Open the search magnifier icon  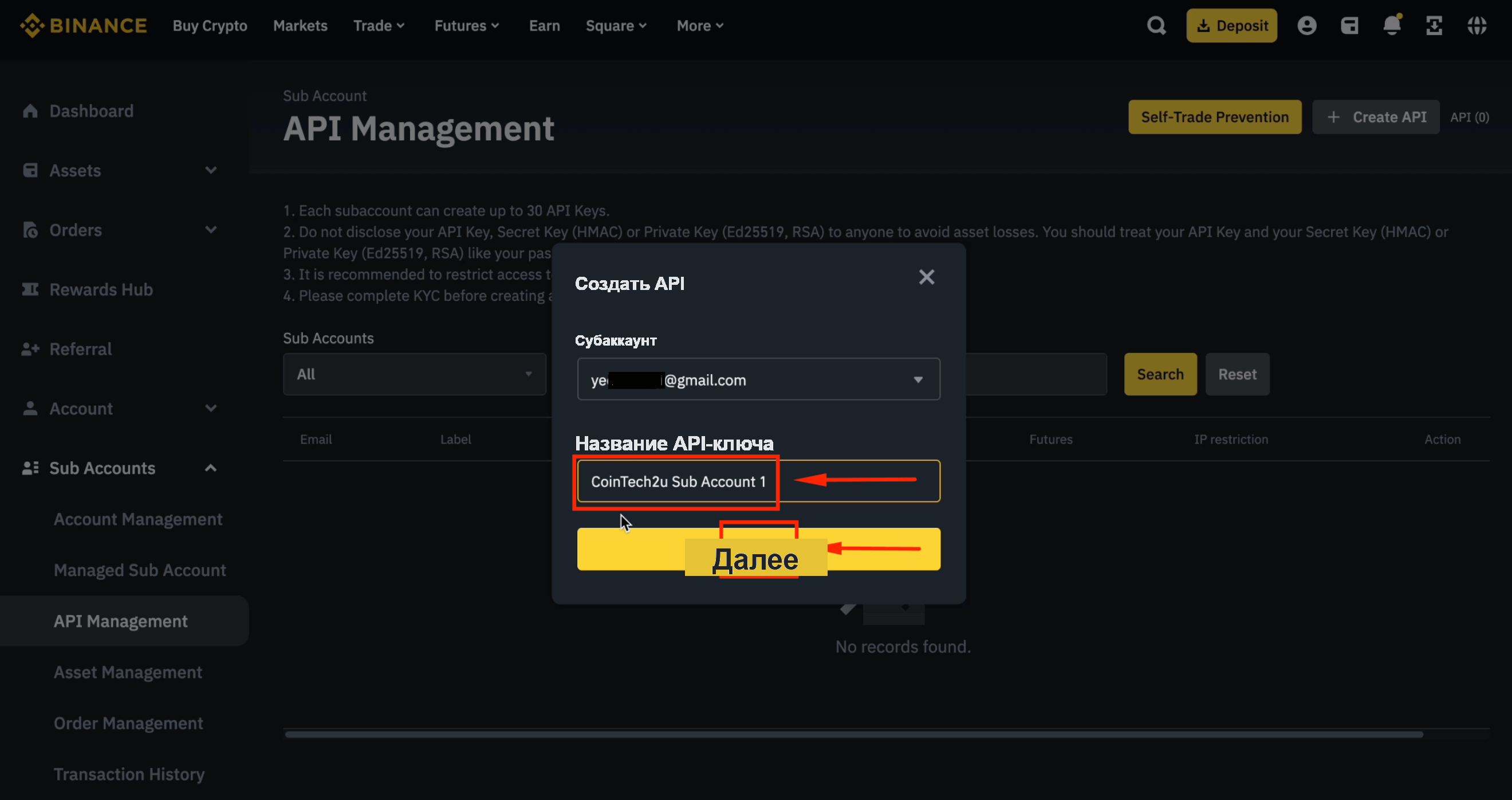click(x=1156, y=26)
